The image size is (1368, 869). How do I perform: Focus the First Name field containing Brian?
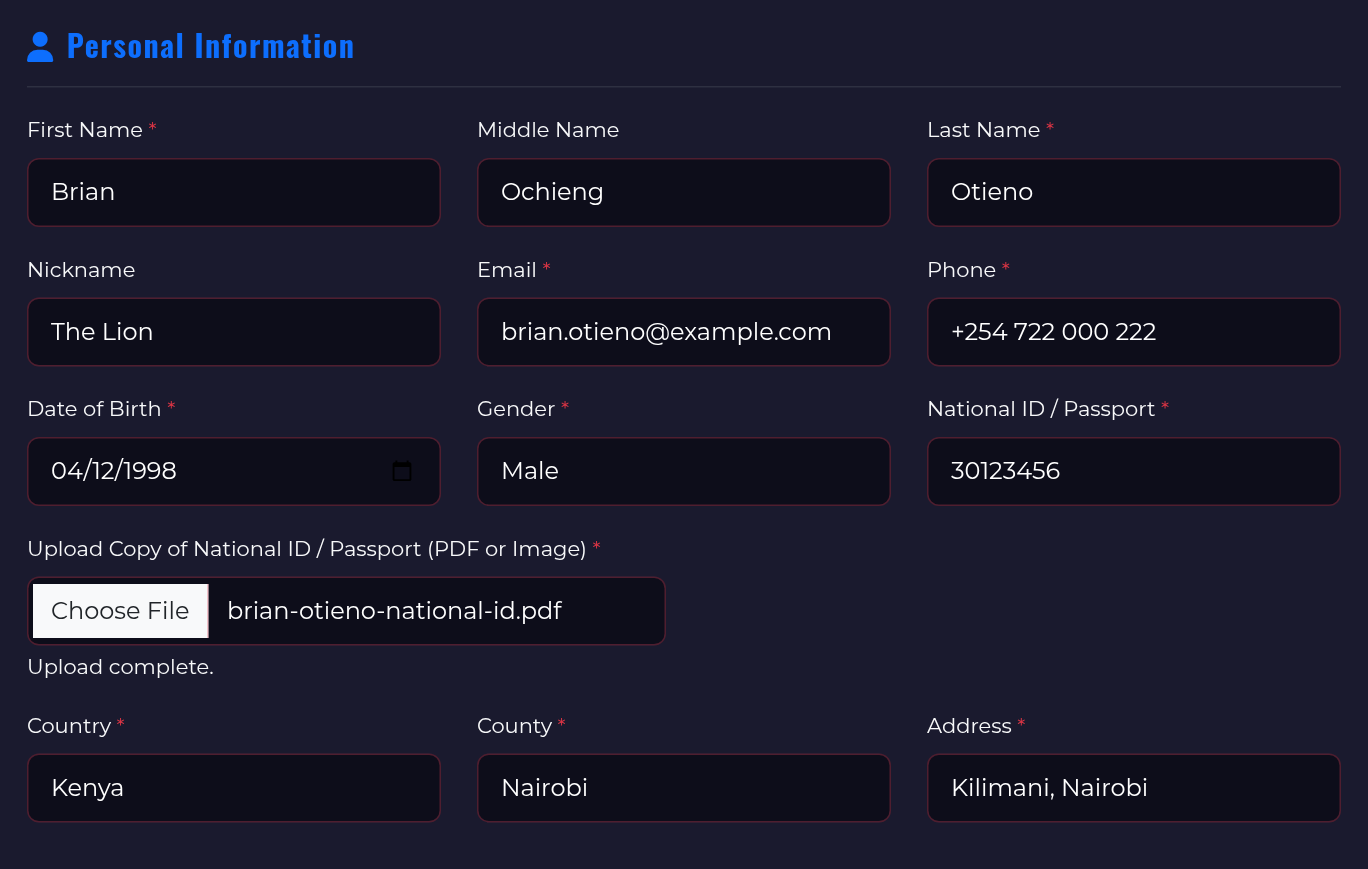pyautogui.click(x=234, y=192)
